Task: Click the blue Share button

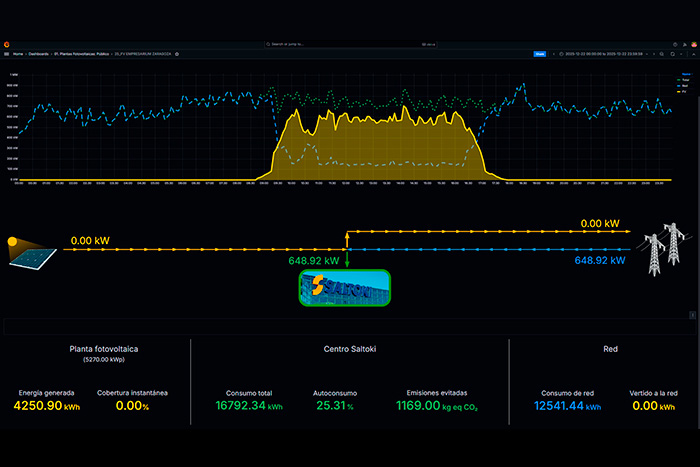Action: pos(540,54)
